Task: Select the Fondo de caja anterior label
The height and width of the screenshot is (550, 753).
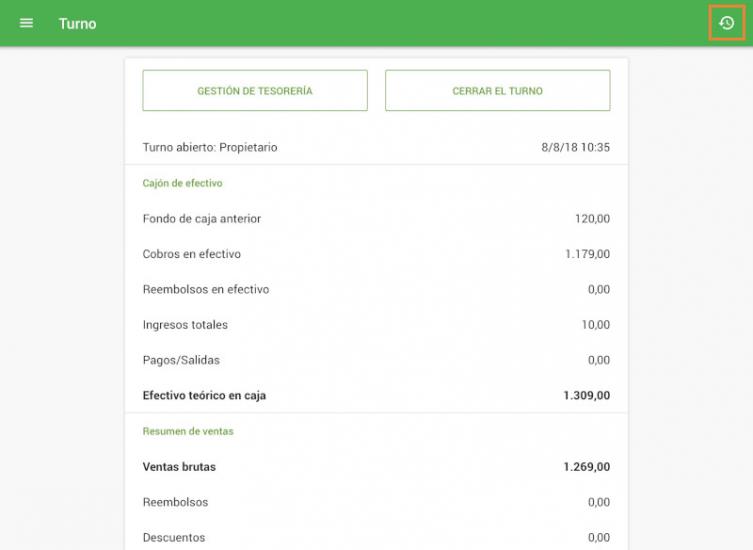Action: point(202,219)
